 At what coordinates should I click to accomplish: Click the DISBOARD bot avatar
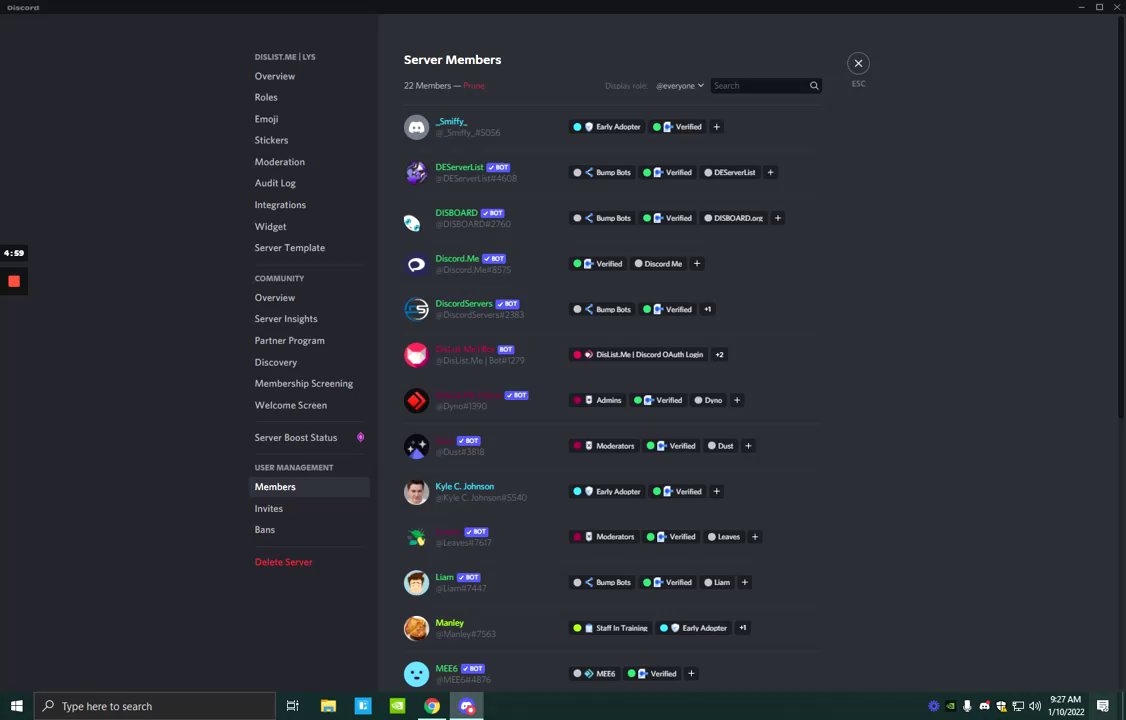click(x=417, y=218)
